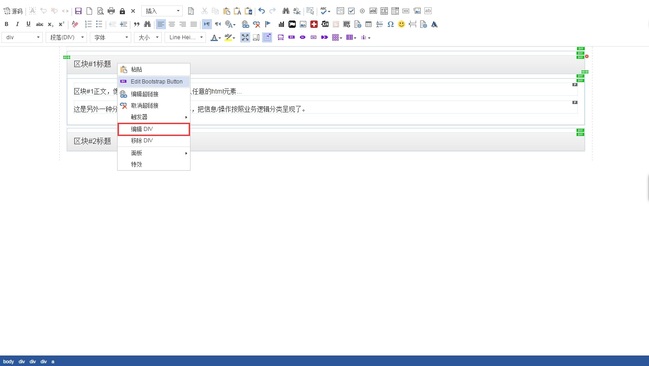Click the Source (源码) button
This screenshot has height=366, width=649.
pyautogui.click(x=13, y=11)
